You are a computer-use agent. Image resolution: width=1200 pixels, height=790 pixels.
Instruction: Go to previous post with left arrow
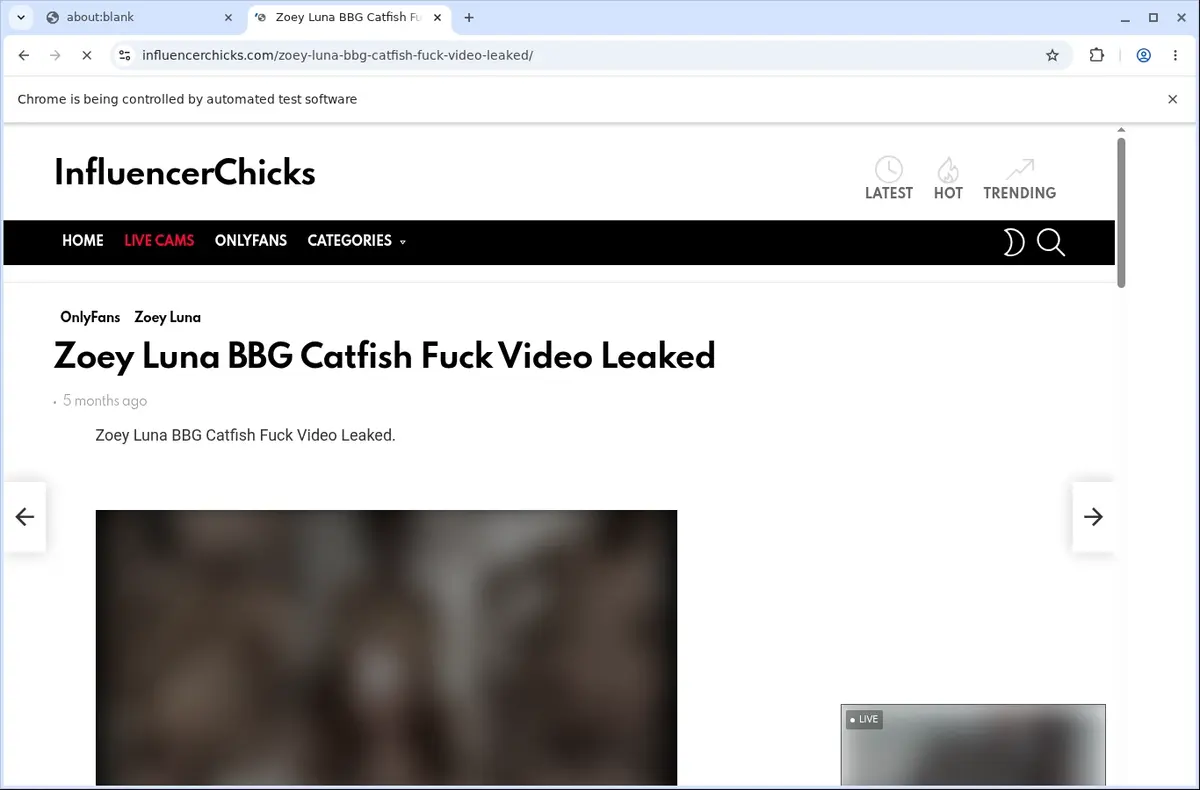pos(24,517)
